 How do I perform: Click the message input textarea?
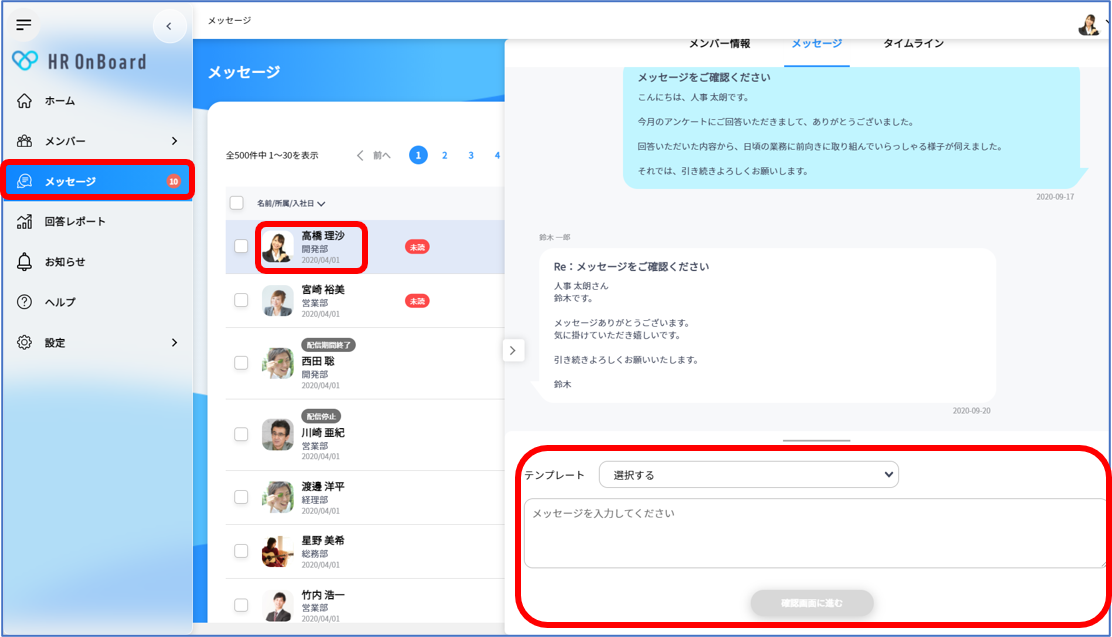(814, 533)
